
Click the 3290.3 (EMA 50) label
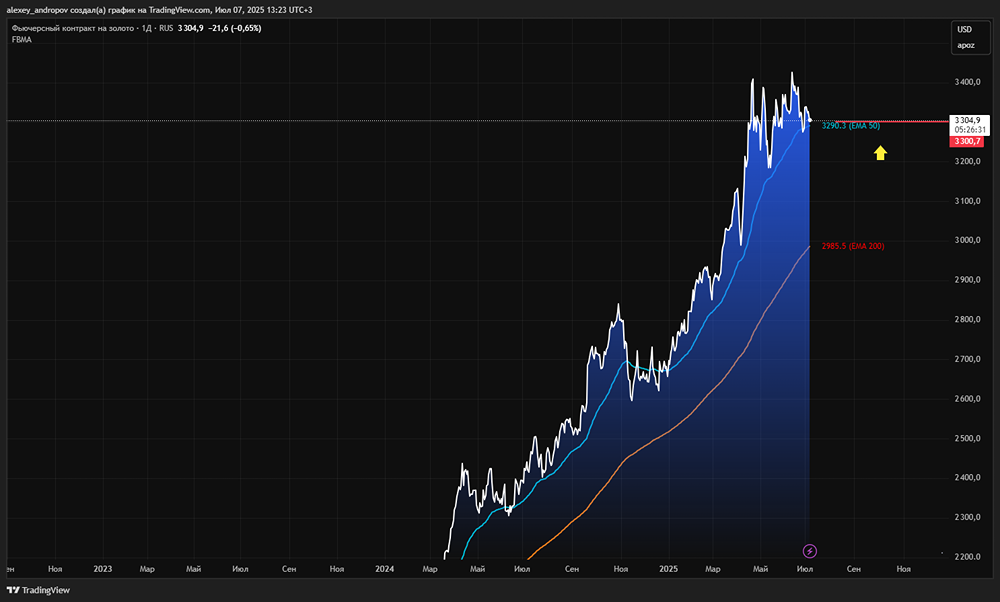(x=851, y=126)
